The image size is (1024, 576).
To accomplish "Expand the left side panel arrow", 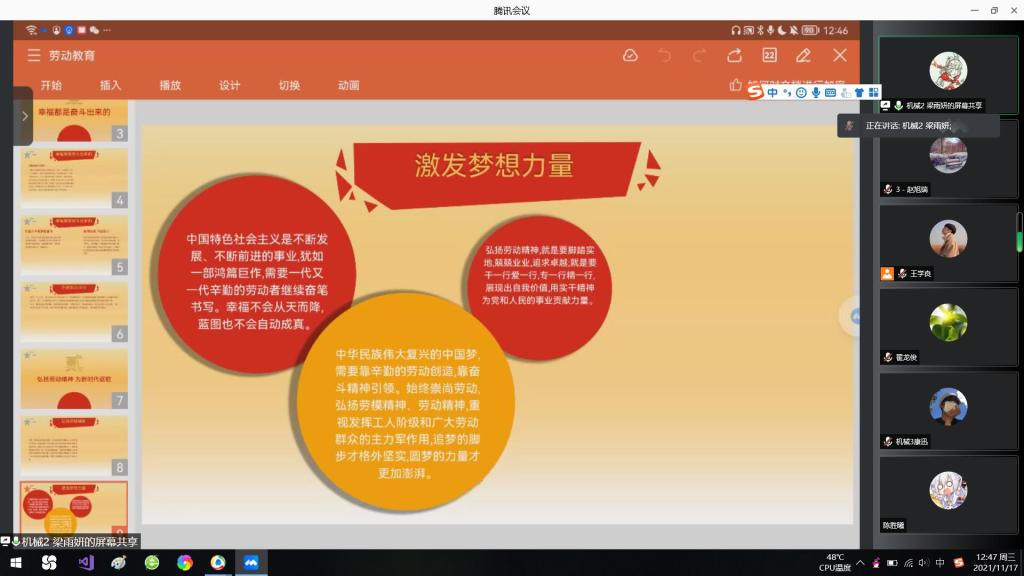I will click(24, 116).
